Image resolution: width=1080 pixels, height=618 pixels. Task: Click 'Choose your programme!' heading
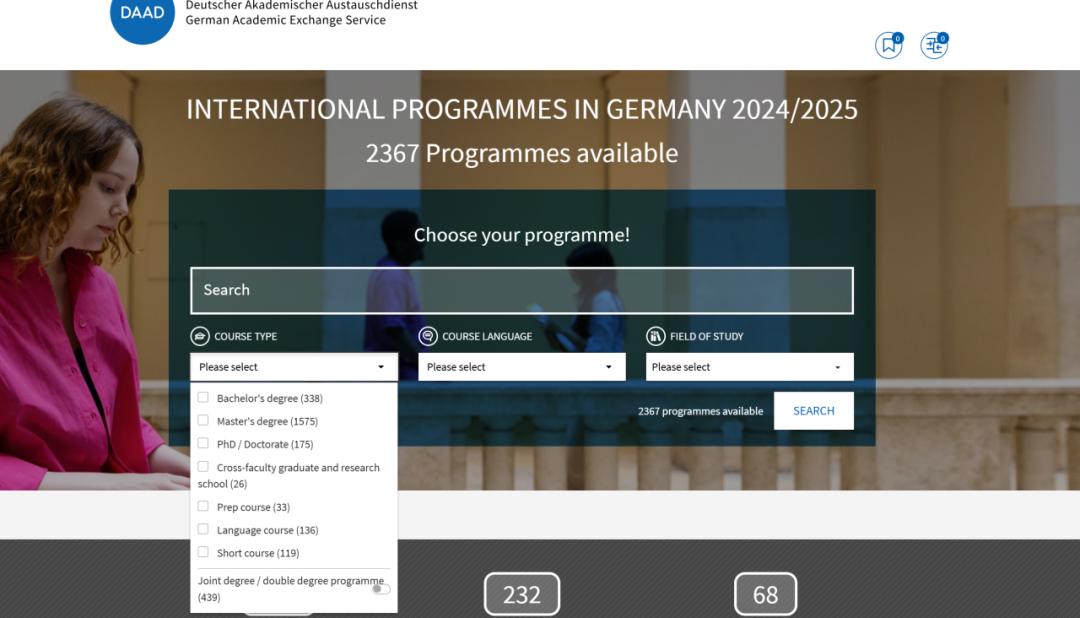(521, 235)
